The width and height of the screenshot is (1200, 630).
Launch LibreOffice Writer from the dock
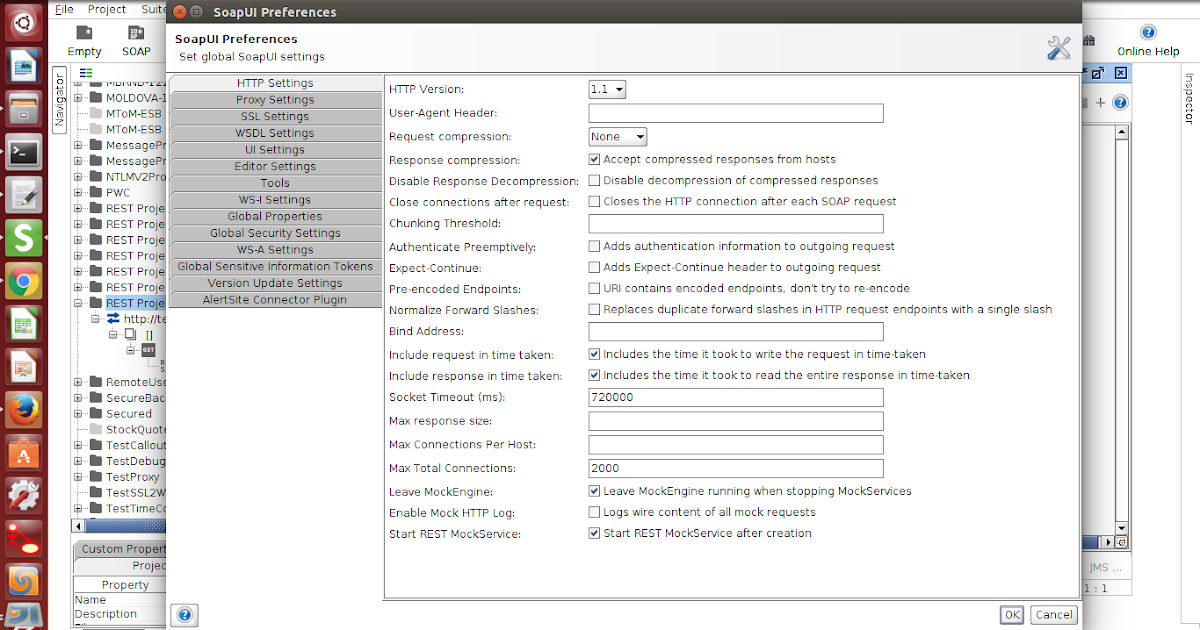(23, 66)
